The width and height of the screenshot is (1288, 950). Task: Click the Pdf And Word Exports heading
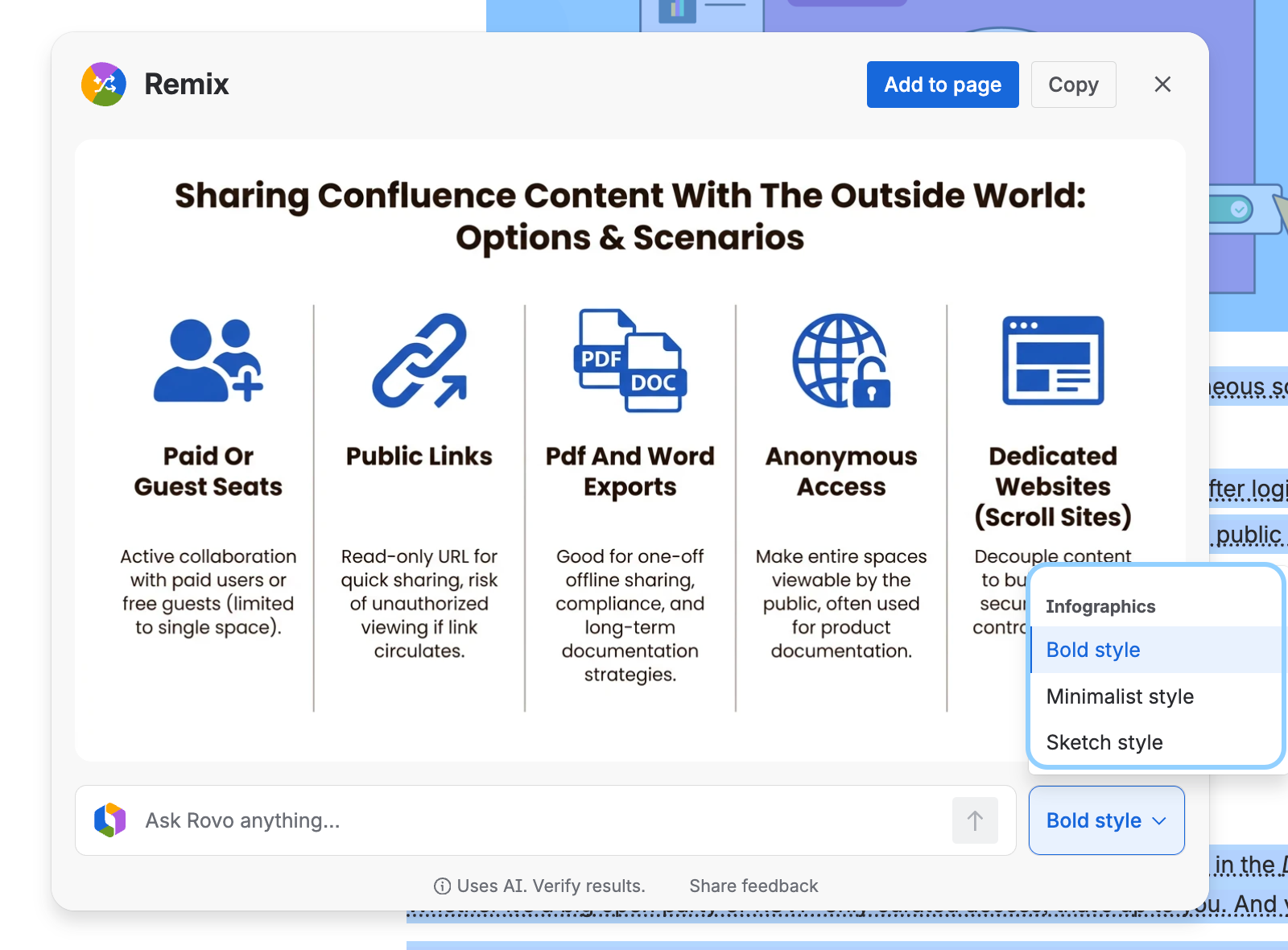pos(630,471)
